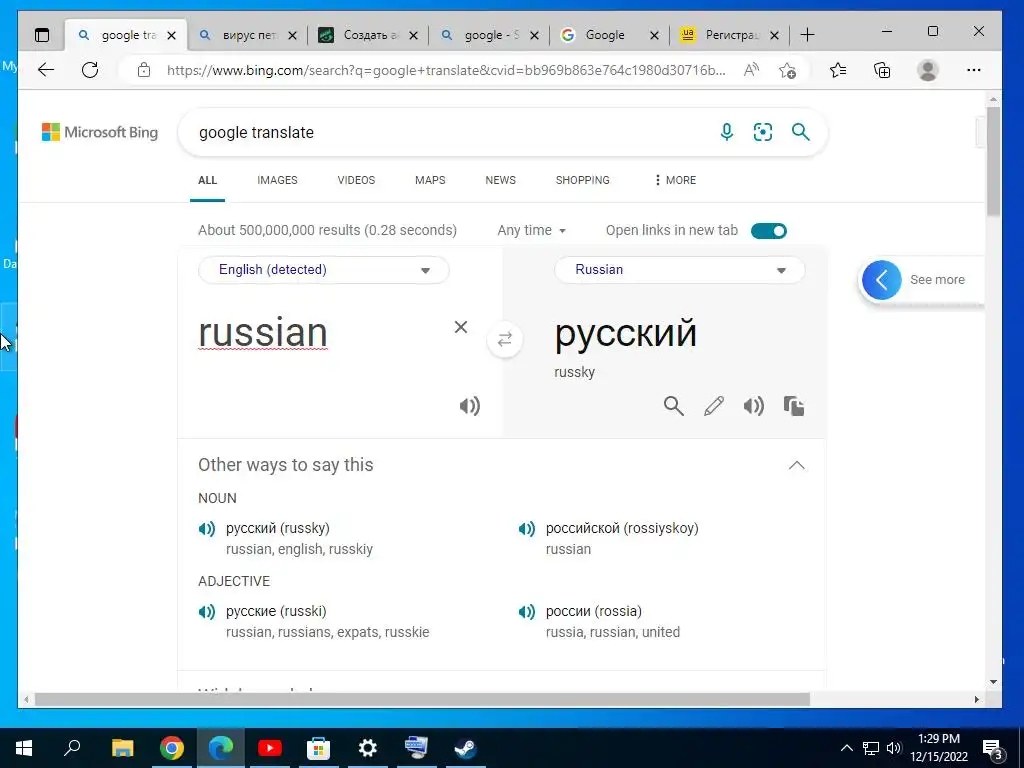
Task: Open visual search camera icon
Action: coord(763,132)
